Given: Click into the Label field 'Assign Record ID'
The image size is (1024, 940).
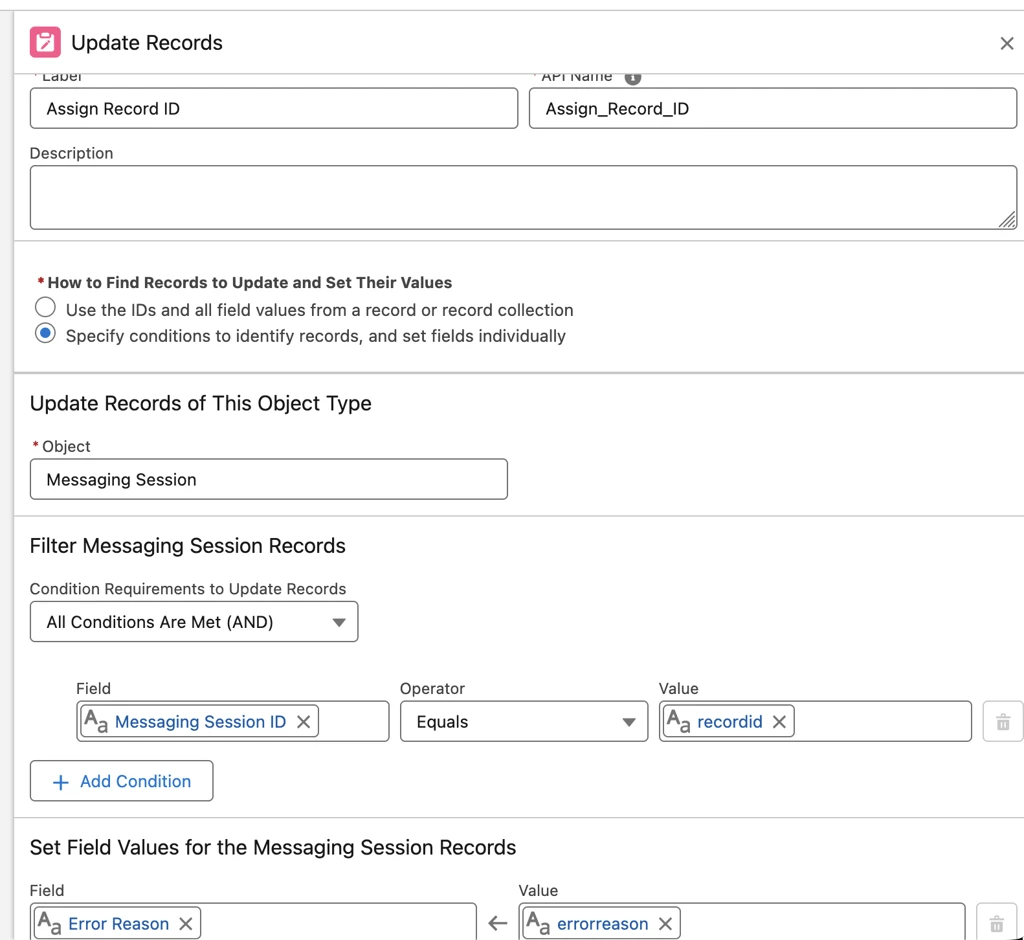Looking at the screenshot, I should pyautogui.click(x=274, y=108).
